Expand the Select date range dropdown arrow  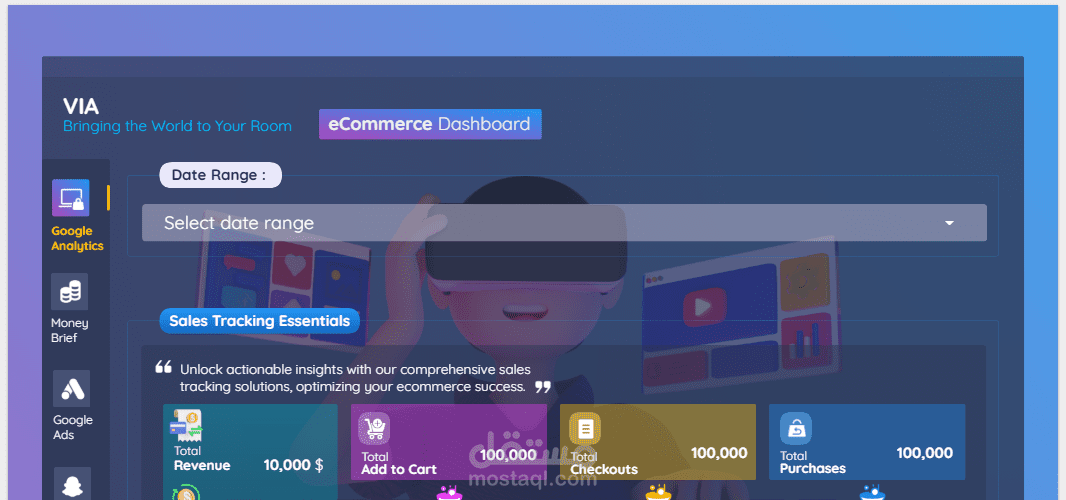(950, 223)
